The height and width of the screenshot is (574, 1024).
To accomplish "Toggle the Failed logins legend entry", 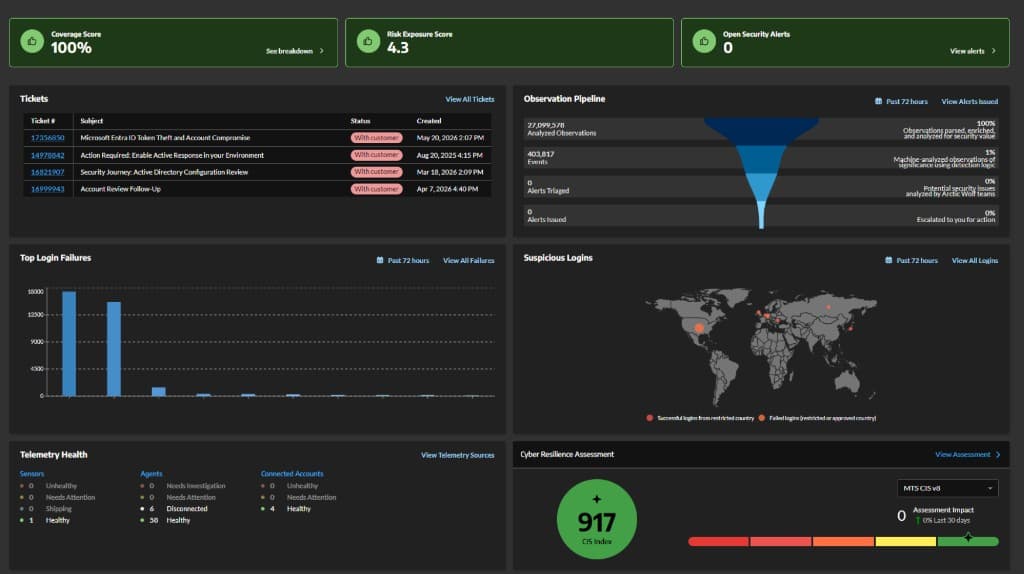I will [817, 418].
